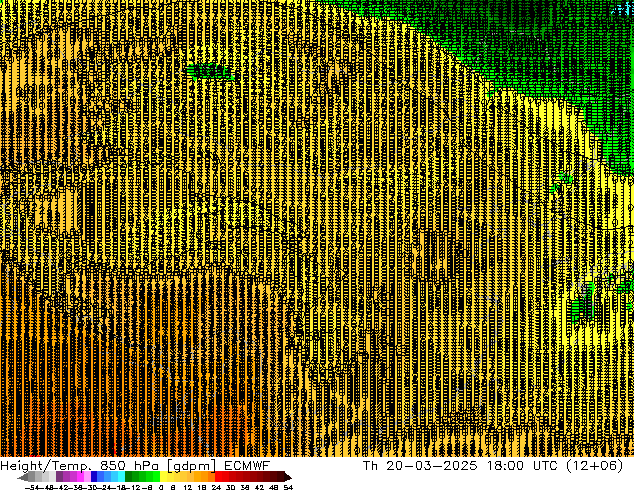The image size is (634, 490).
Task: Click the 'Height/Temp. 850 hPa' title text
Action: click(78, 466)
